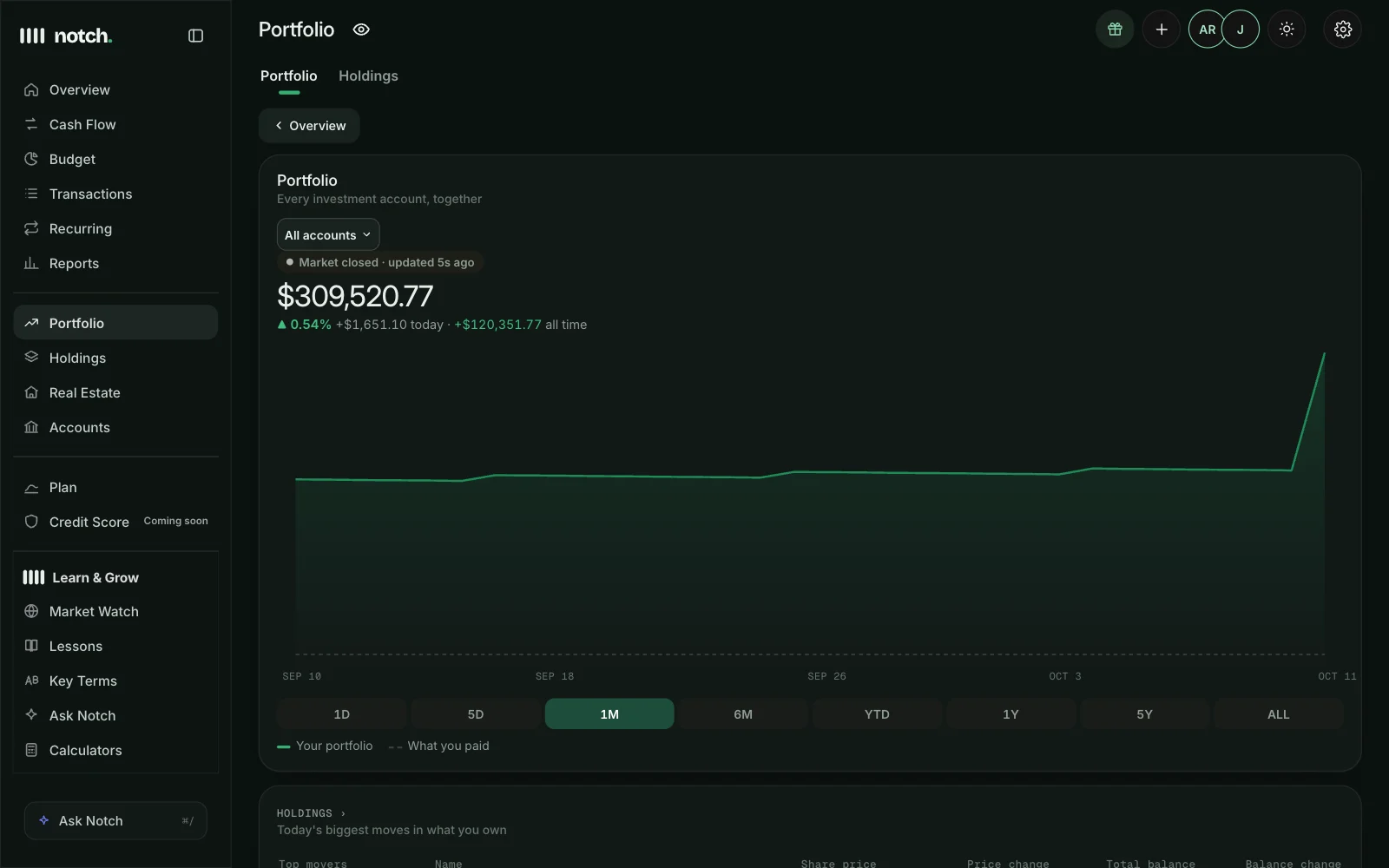Screen dimensions: 1389x868
Task: Click the What you paid legend item
Action: point(439,746)
